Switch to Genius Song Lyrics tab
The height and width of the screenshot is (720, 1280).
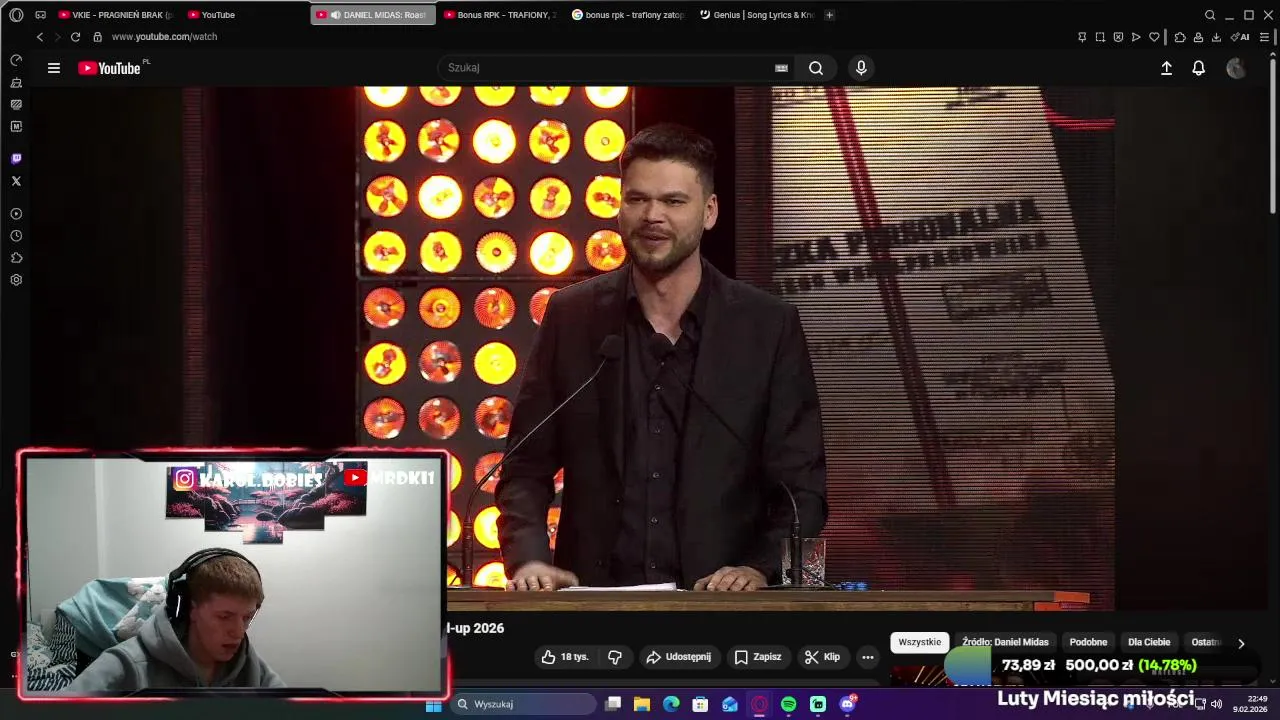[757, 15]
